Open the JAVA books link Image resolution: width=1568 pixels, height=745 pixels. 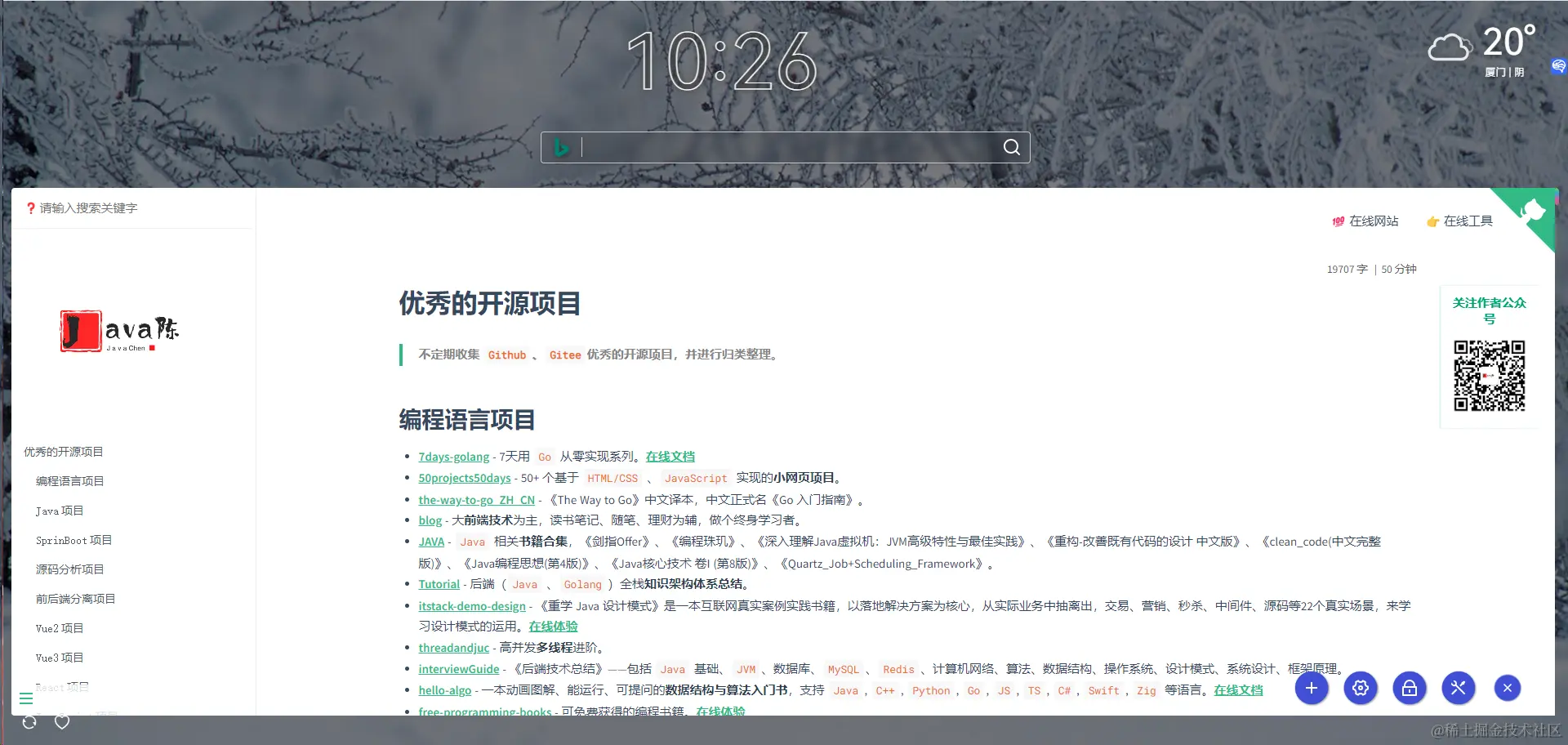[431, 542]
